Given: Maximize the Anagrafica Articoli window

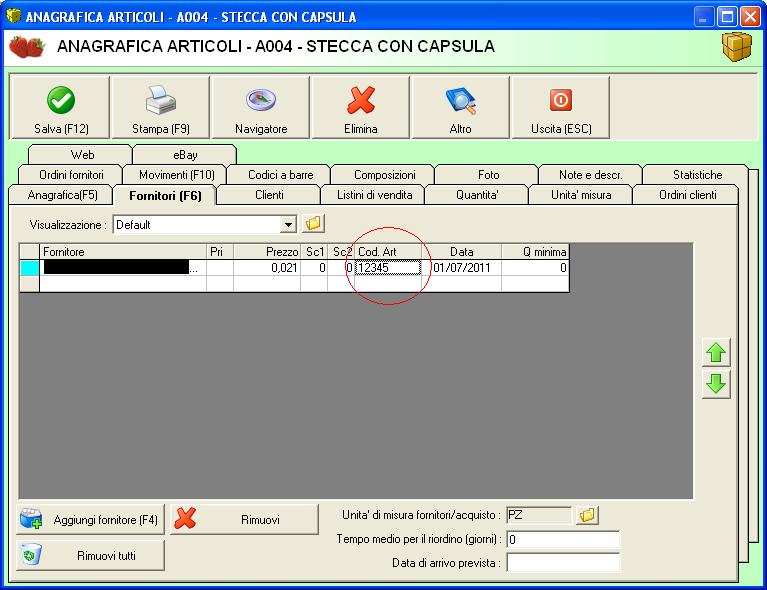Looking at the screenshot, I should point(727,17).
